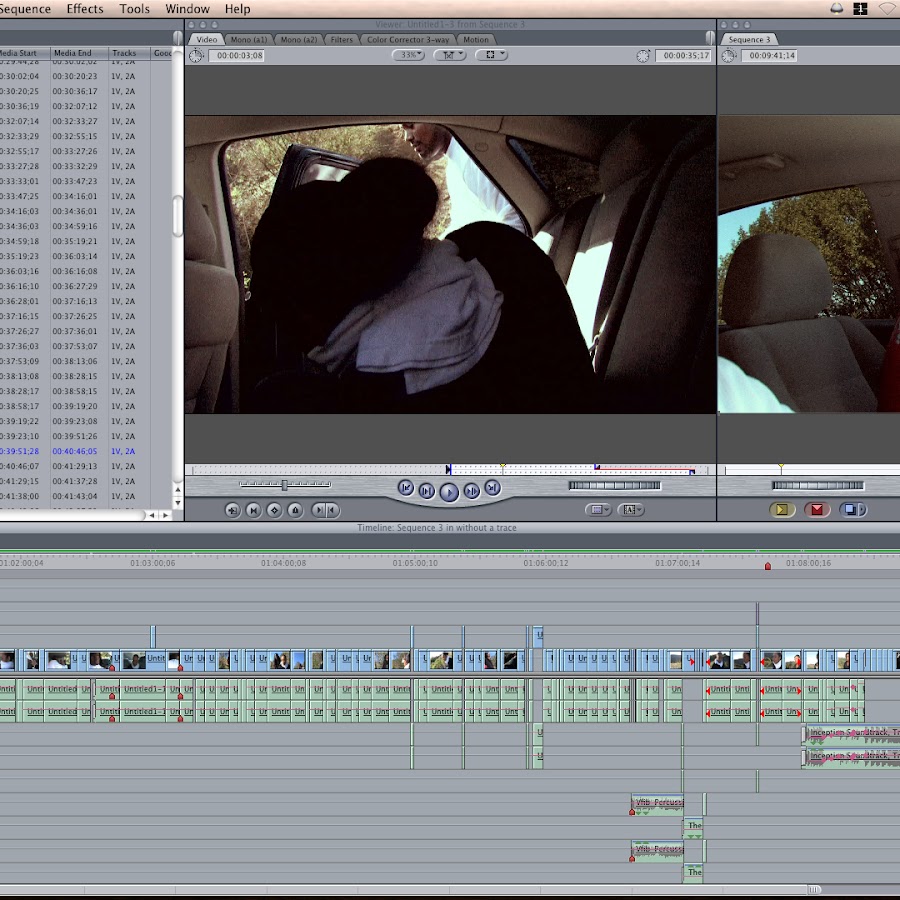Click the Canvas jog wheel control
The image size is (900, 900).
click(x=817, y=486)
